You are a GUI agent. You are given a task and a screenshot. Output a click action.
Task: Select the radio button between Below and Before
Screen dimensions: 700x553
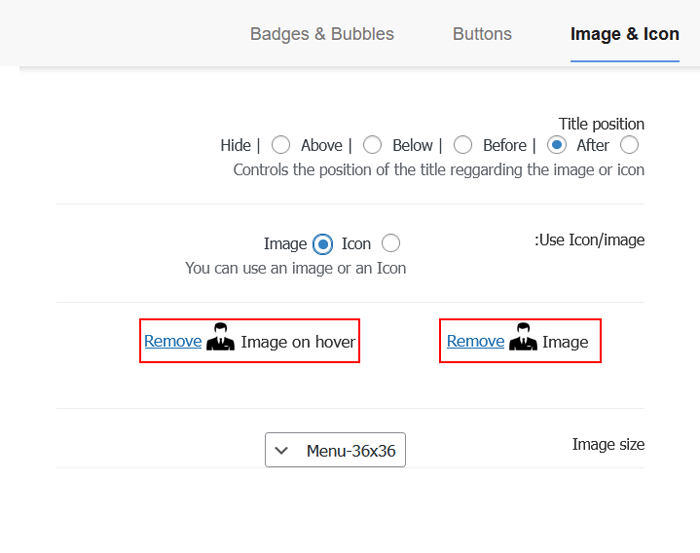[462, 145]
